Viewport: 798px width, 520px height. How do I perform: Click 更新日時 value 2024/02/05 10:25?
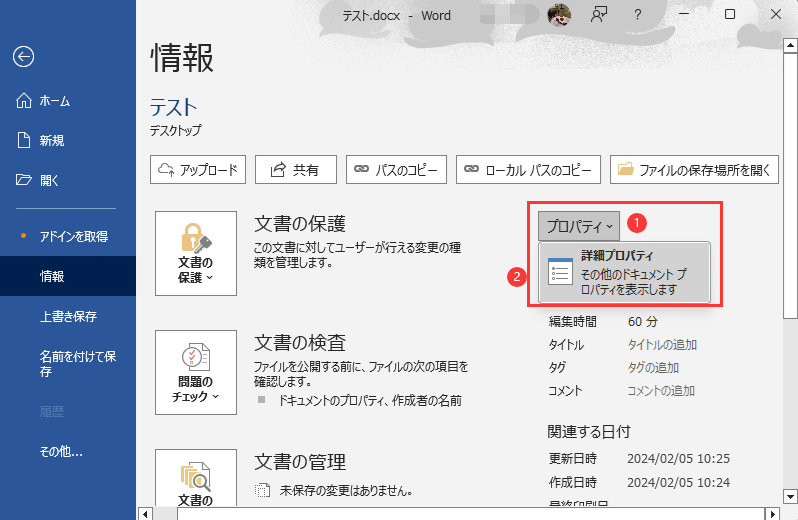678,458
